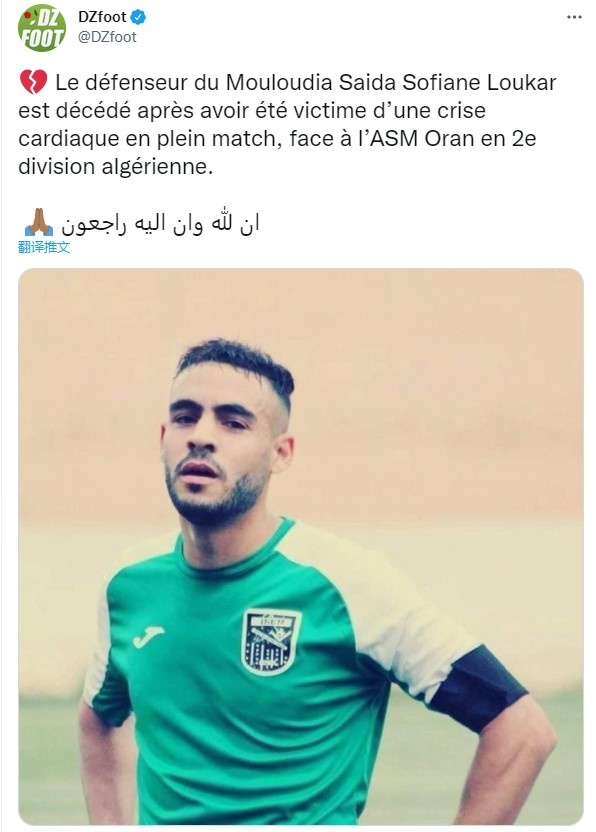
Task: Open the DZfoot profile avatar logo
Action: [42, 28]
